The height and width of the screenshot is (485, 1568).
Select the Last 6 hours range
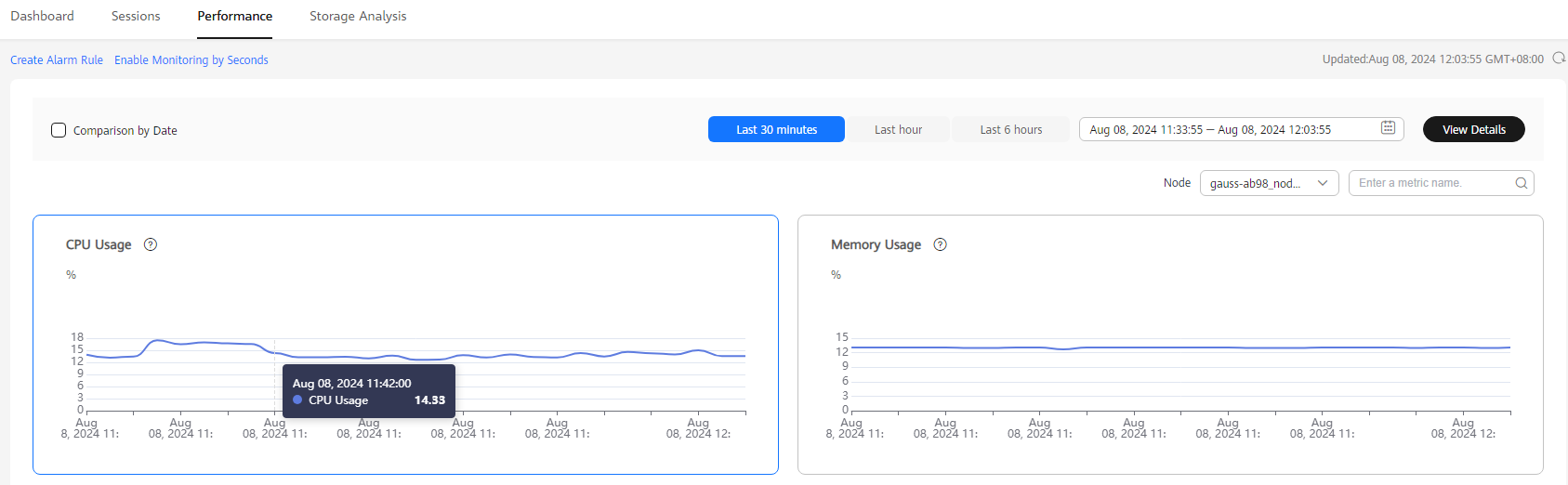point(1011,129)
